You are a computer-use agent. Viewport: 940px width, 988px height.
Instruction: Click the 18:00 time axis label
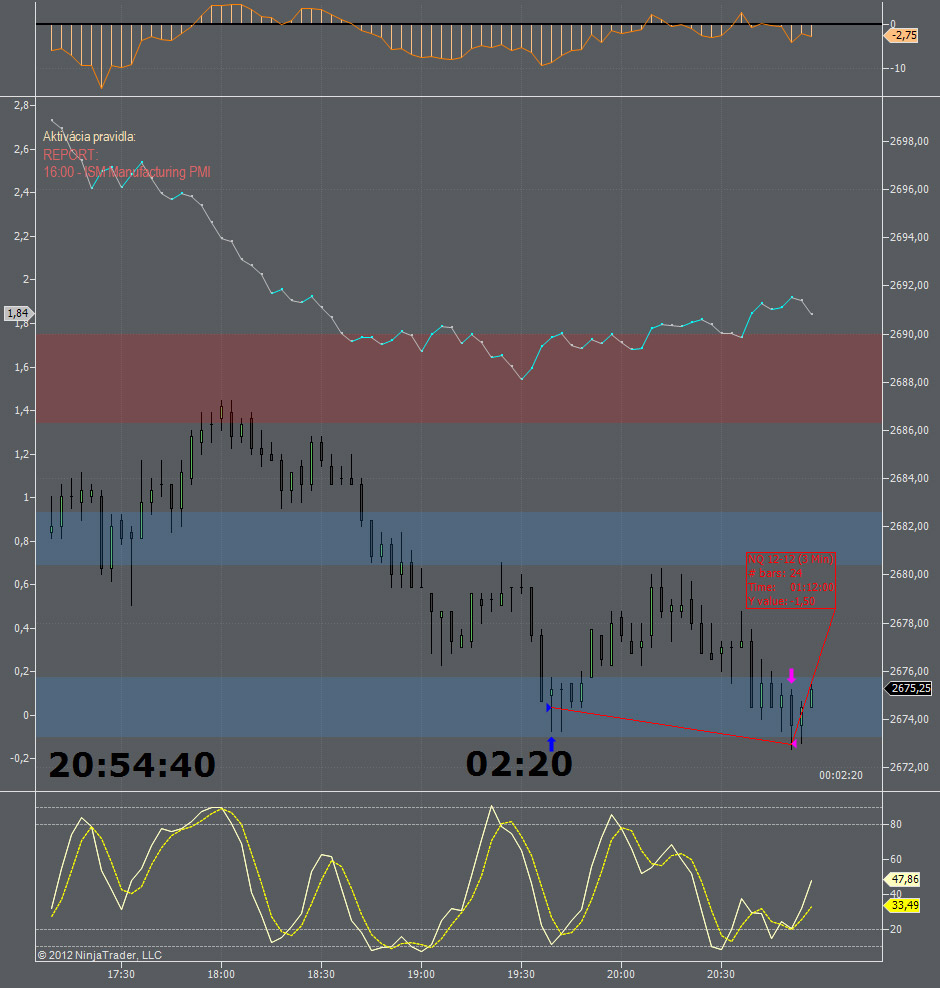[x=221, y=974]
